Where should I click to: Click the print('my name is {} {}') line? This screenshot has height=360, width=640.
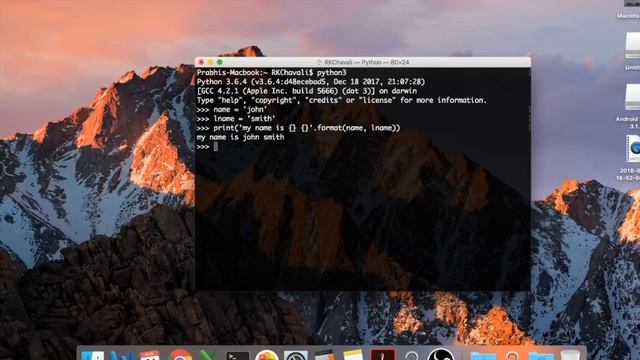pyautogui.click(x=298, y=128)
